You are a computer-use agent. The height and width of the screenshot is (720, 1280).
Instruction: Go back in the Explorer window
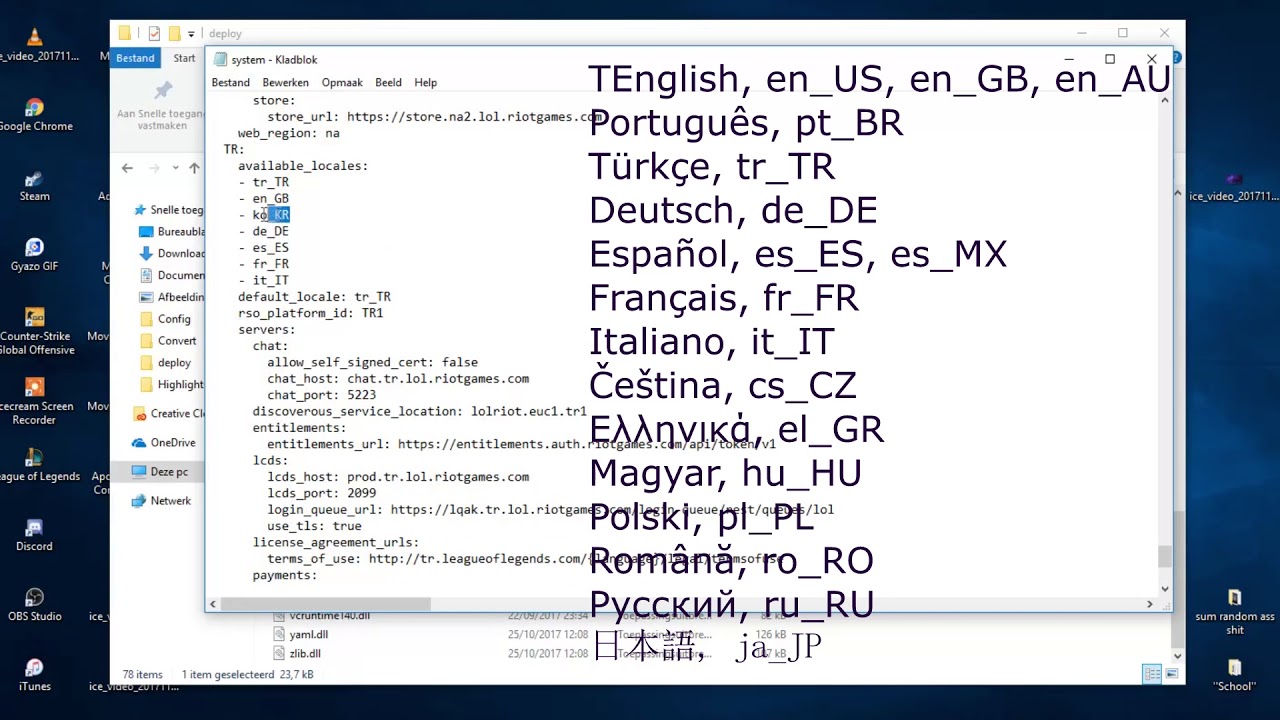[x=127, y=168]
